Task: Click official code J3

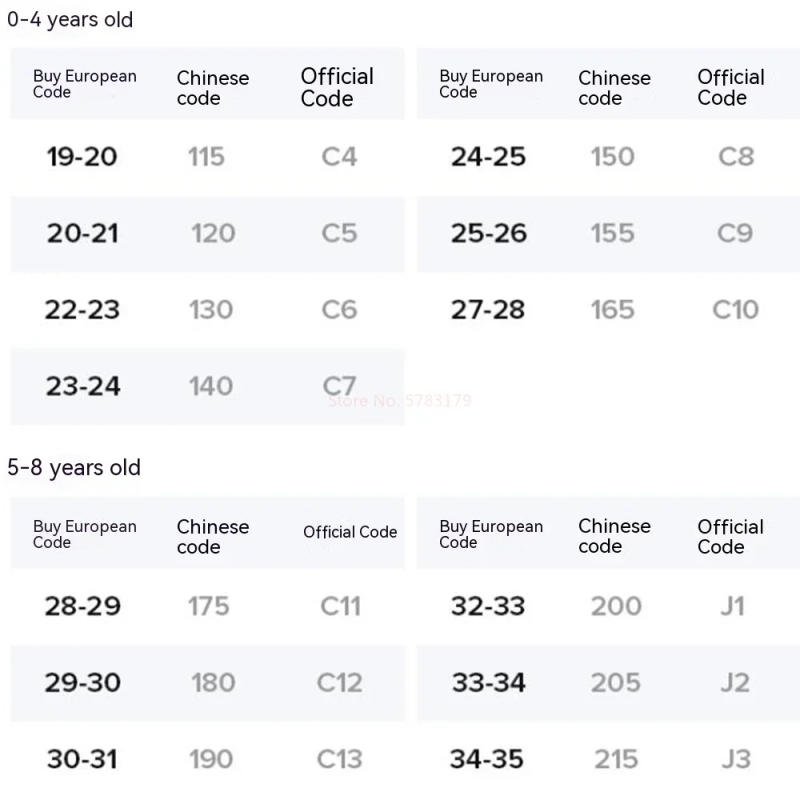Action: [x=735, y=759]
